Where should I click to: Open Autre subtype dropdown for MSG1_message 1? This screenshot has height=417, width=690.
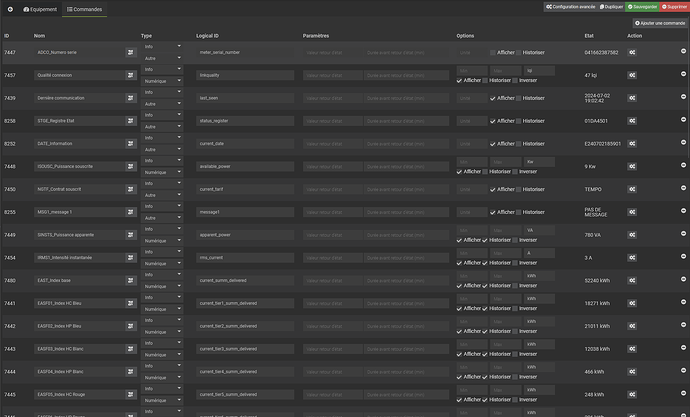[x=162, y=218]
